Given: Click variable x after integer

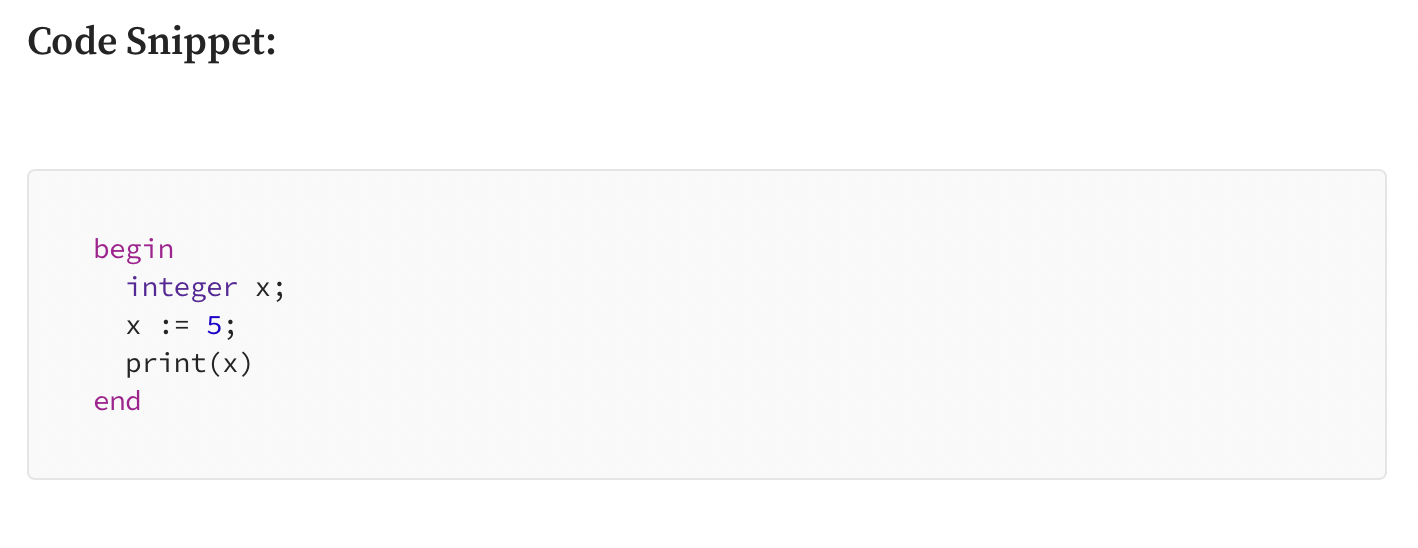Looking at the screenshot, I should [x=263, y=289].
